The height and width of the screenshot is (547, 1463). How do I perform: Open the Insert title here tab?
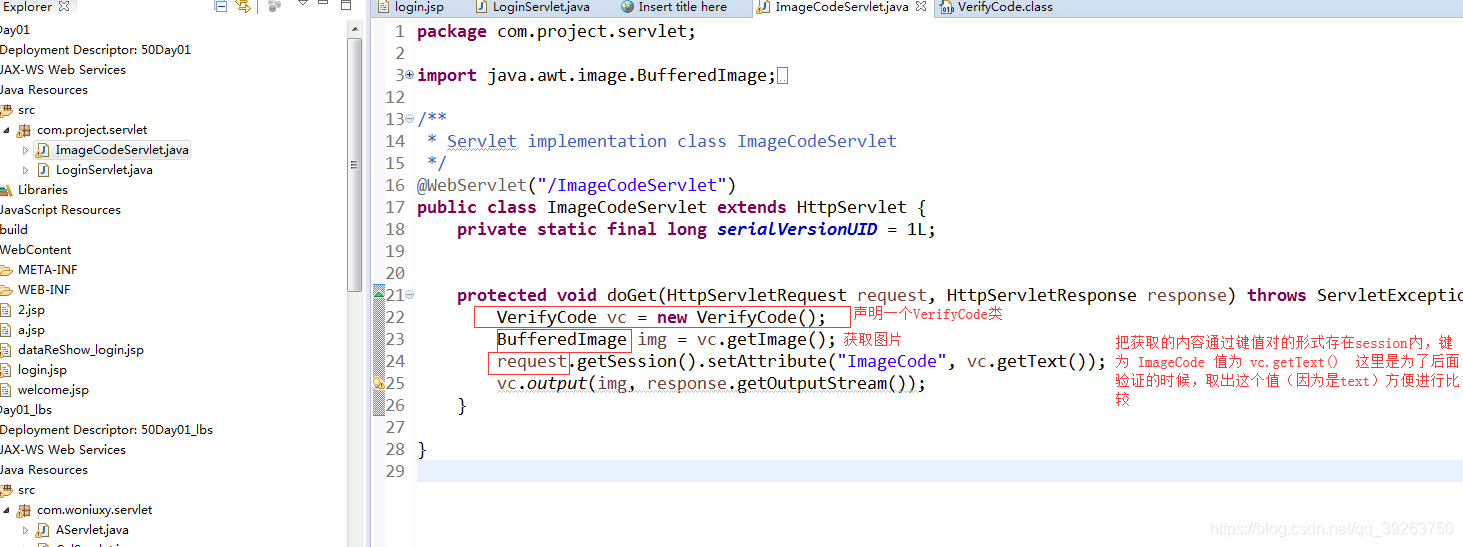[673, 7]
